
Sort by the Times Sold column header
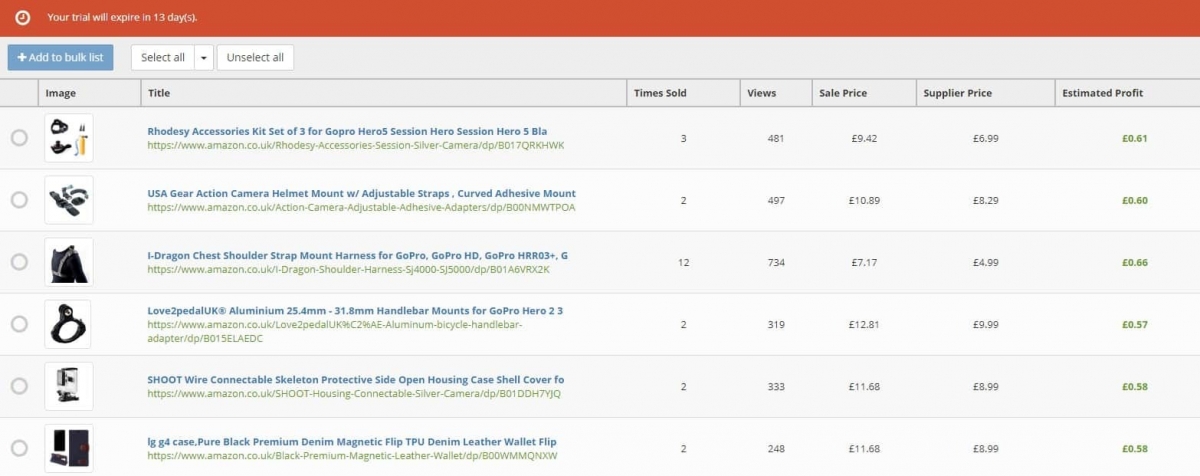(660, 93)
